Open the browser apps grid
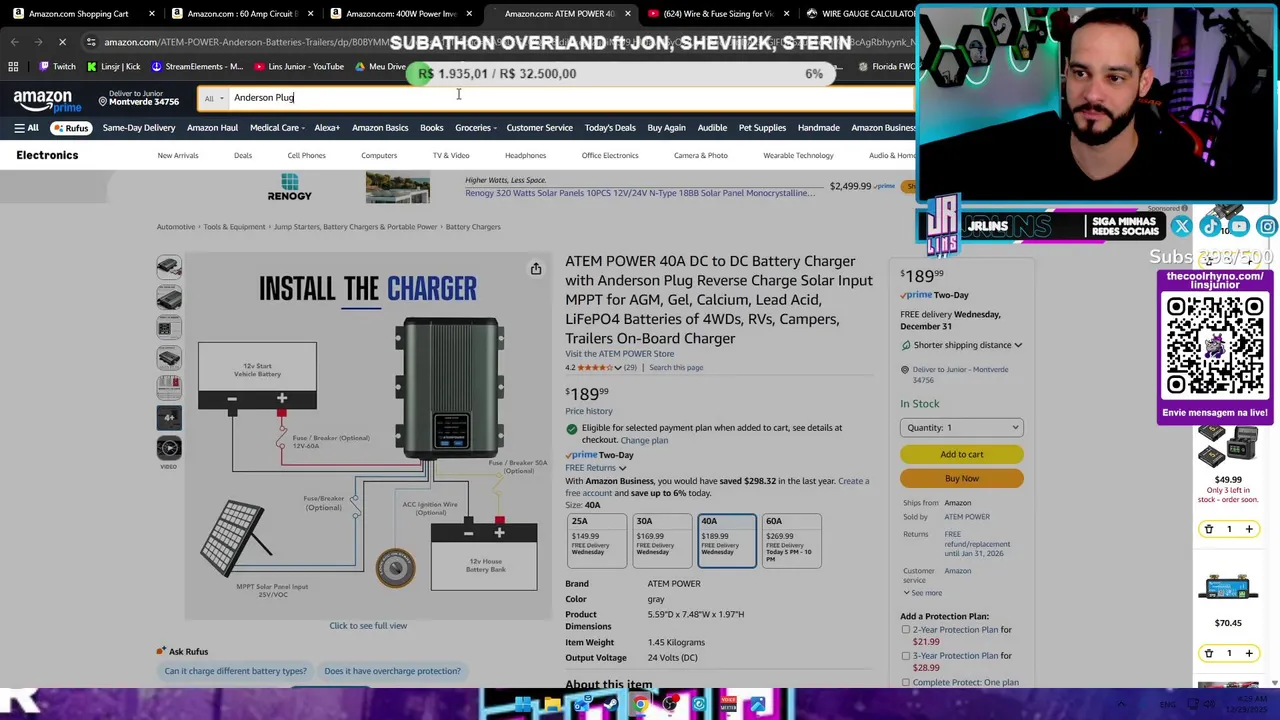This screenshot has height=720, width=1280. (13, 67)
